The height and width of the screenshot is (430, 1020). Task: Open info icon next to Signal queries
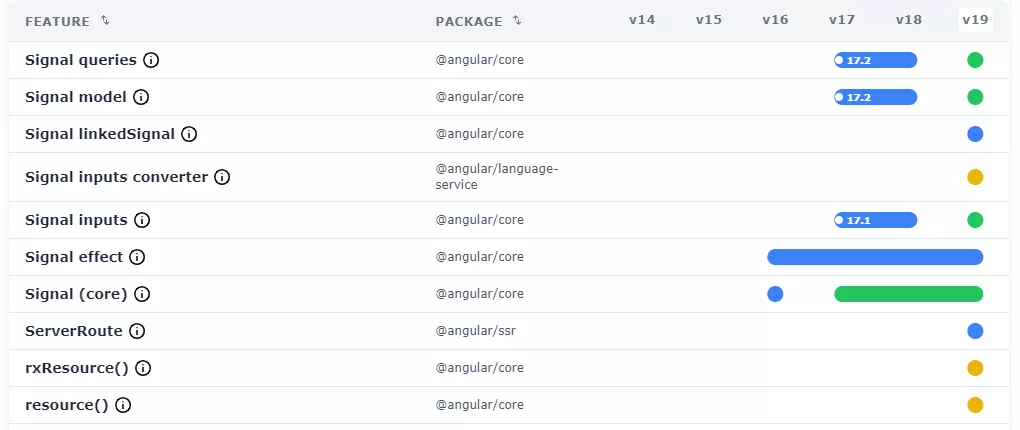[151, 60]
